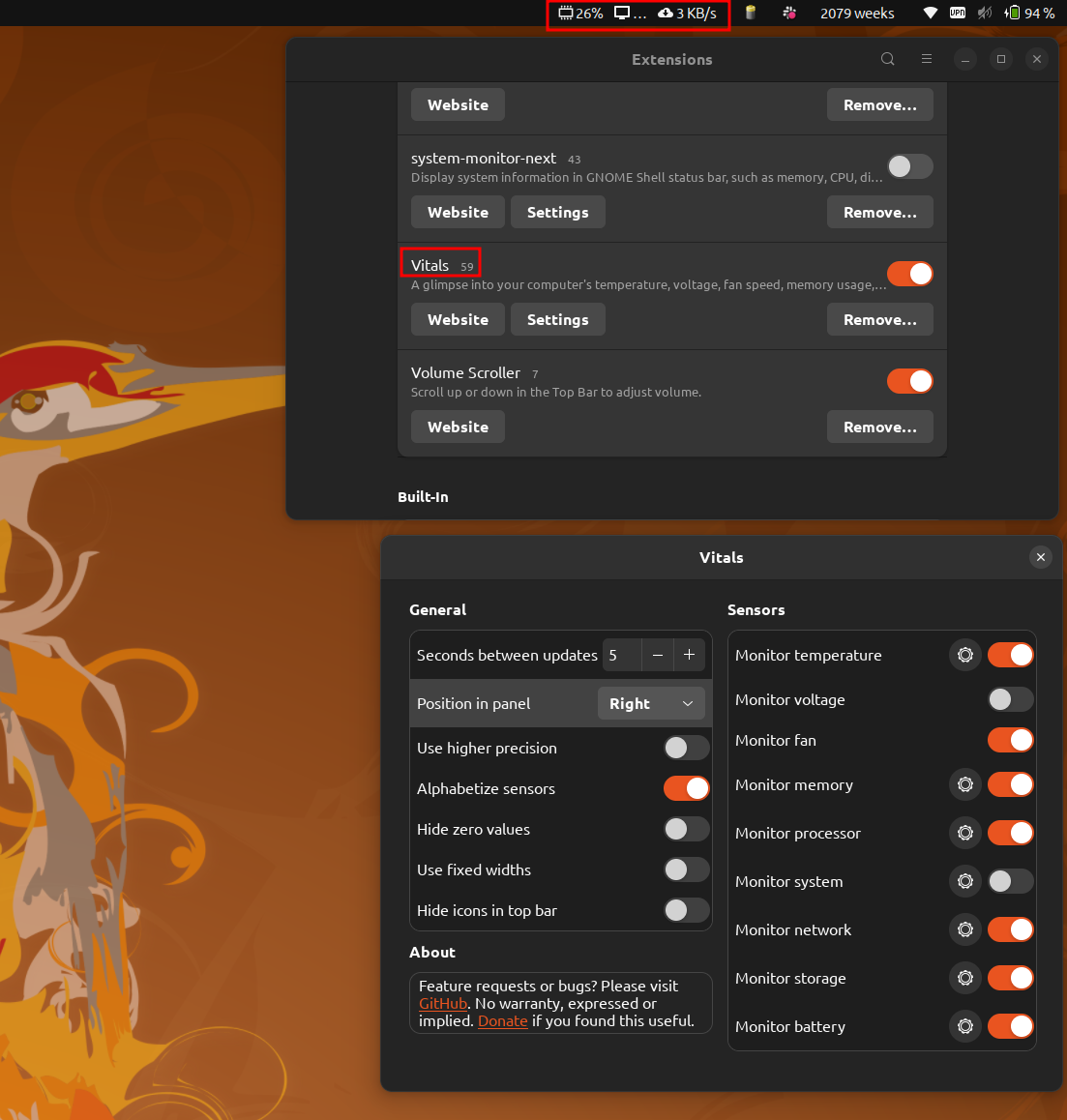
Task: Open the search in the Extensions window
Action: coord(887,59)
